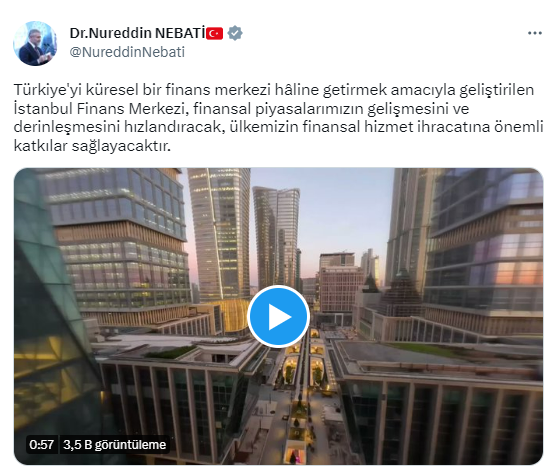553x473 pixels.
Task: Click the Turkish flag emoji
Action: pos(214,34)
